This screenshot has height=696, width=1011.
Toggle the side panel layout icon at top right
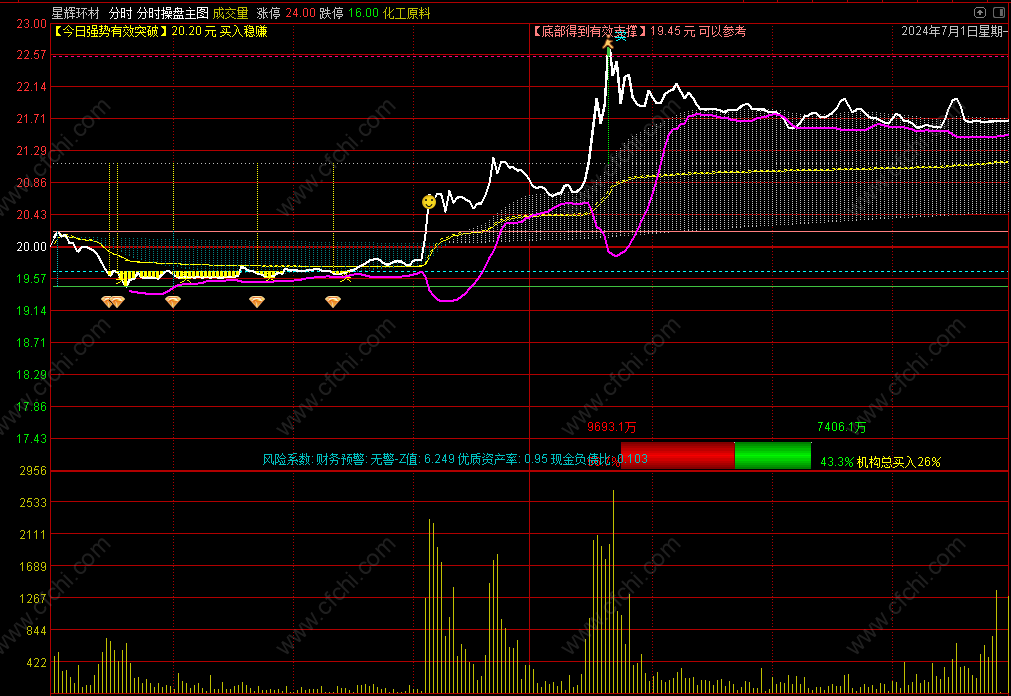(999, 12)
